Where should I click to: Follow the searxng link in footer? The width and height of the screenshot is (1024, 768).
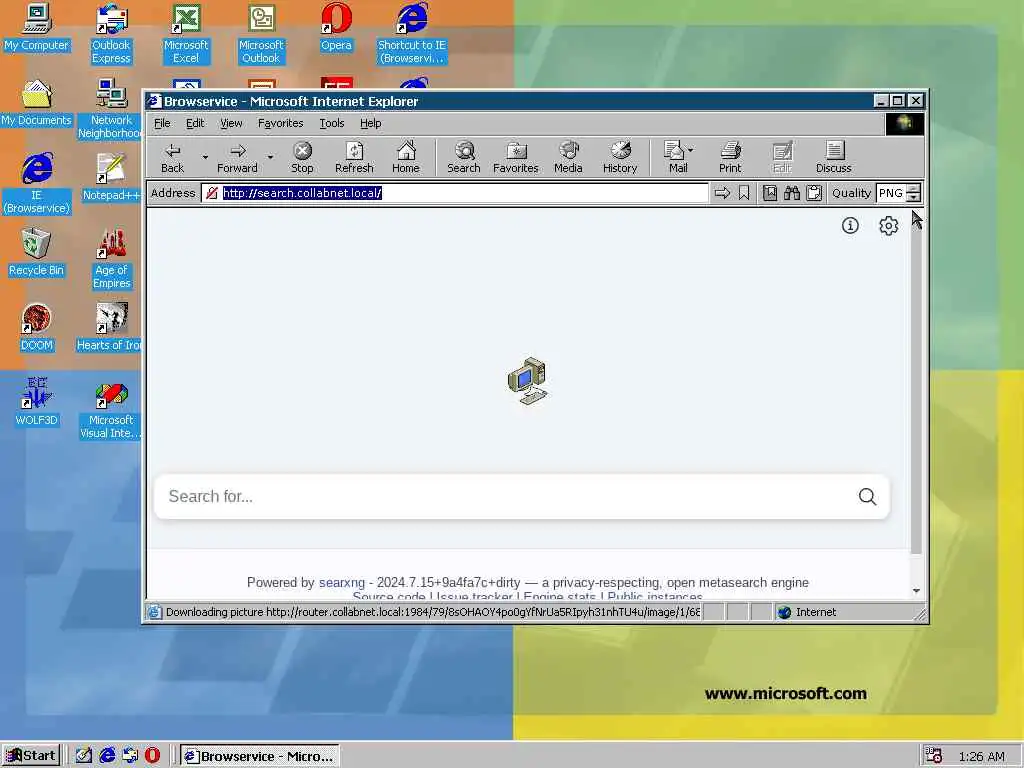pos(342,583)
